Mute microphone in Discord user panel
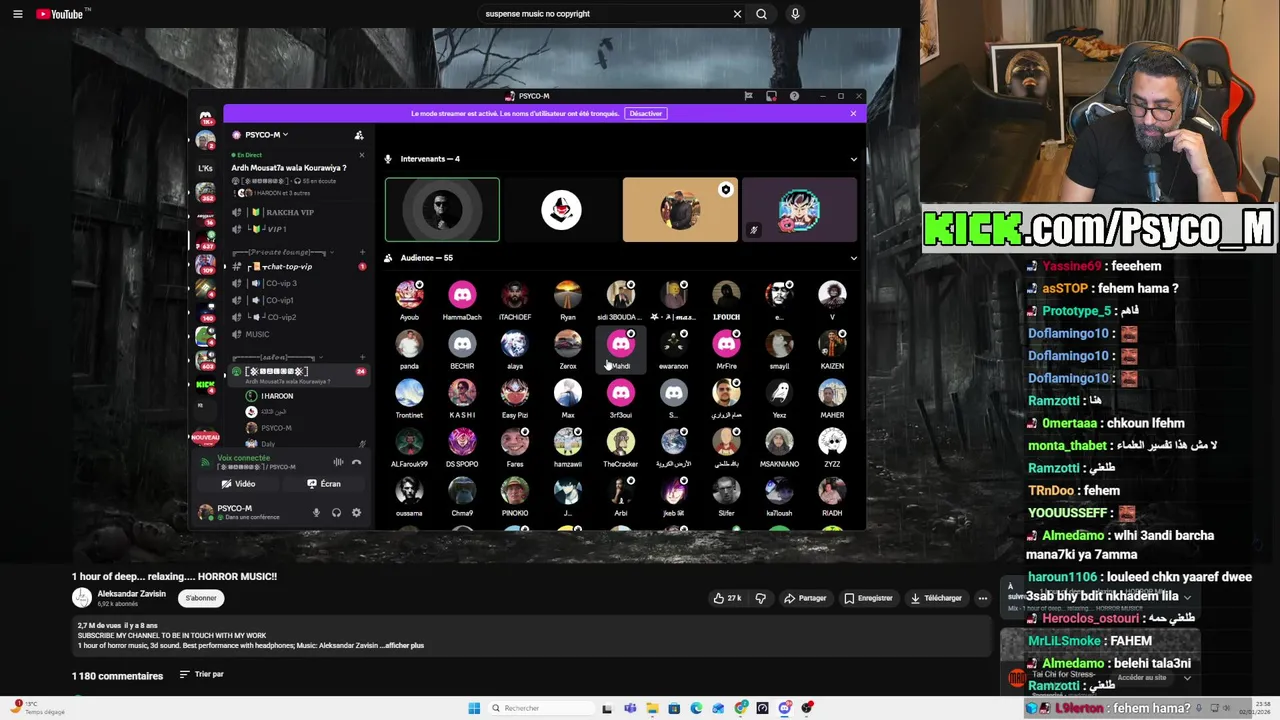The height and width of the screenshot is (720, 1280). point(316,513)
